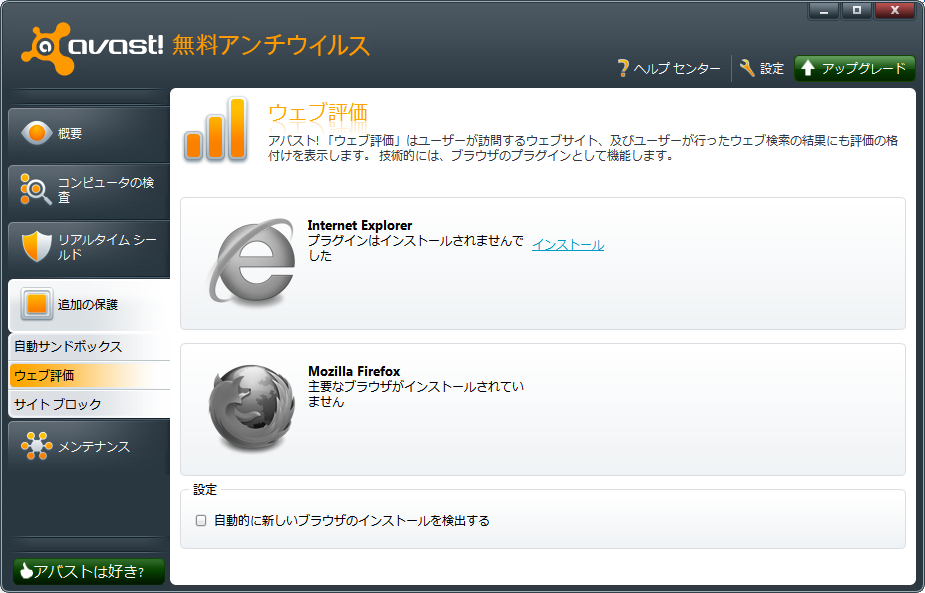
Task: Install the Internet Explorer plugin via インストール link
Action: [568, 245]
